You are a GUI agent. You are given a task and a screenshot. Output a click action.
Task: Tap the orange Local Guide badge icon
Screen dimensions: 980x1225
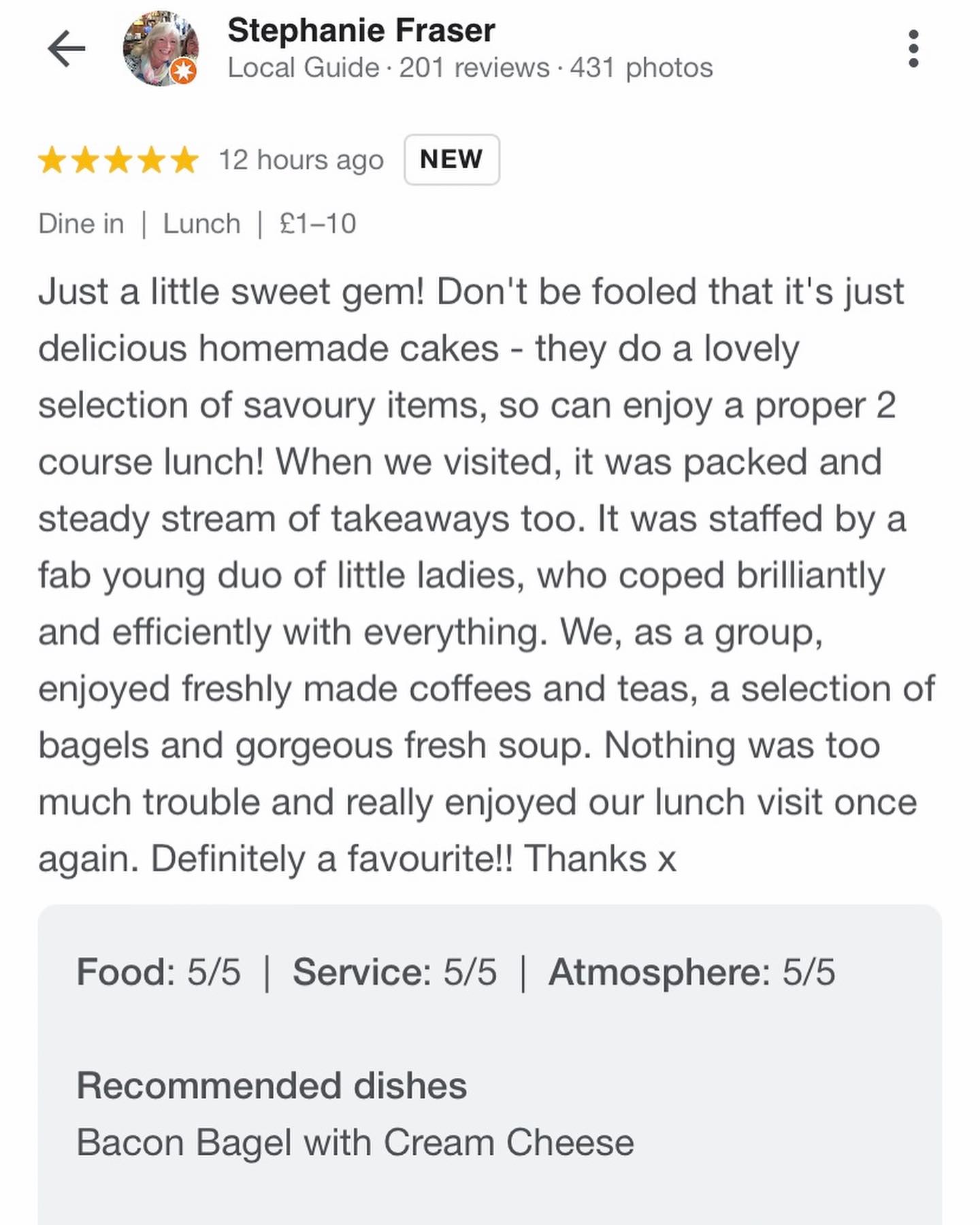[182, 71]
